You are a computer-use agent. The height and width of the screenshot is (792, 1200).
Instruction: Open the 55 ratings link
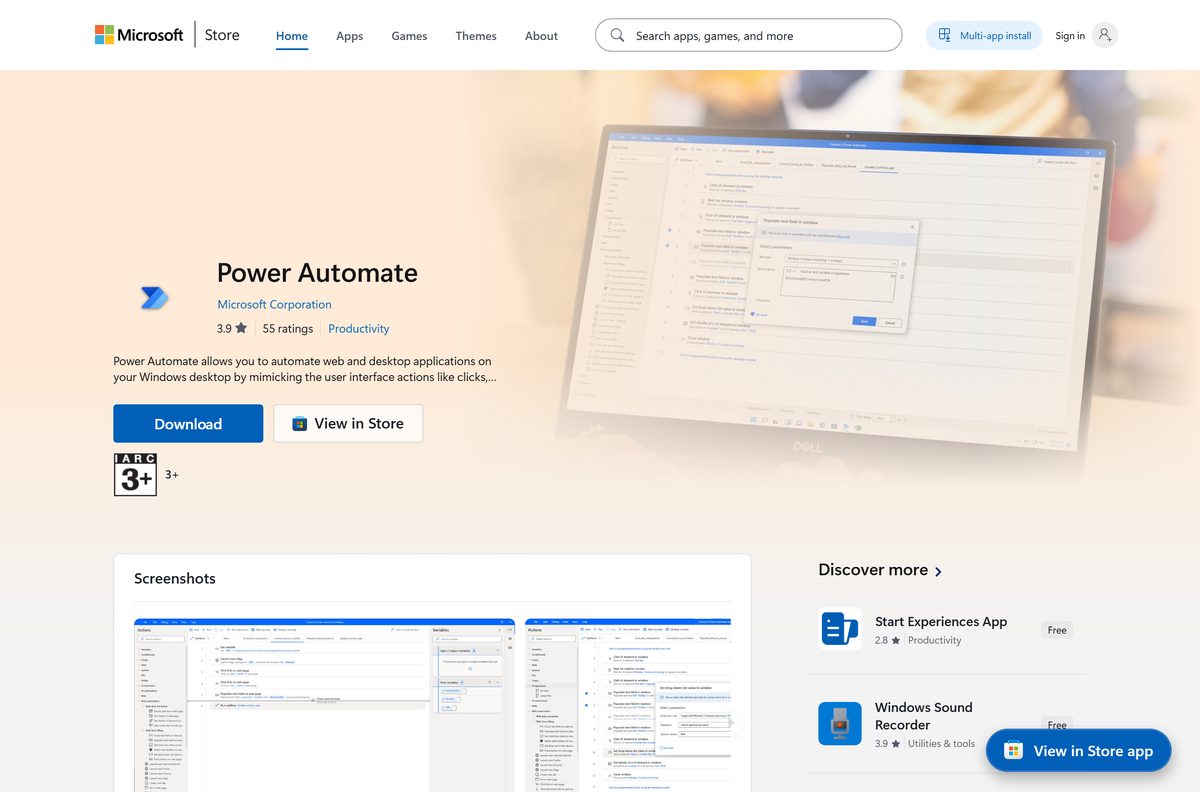[x=288, y=328]
